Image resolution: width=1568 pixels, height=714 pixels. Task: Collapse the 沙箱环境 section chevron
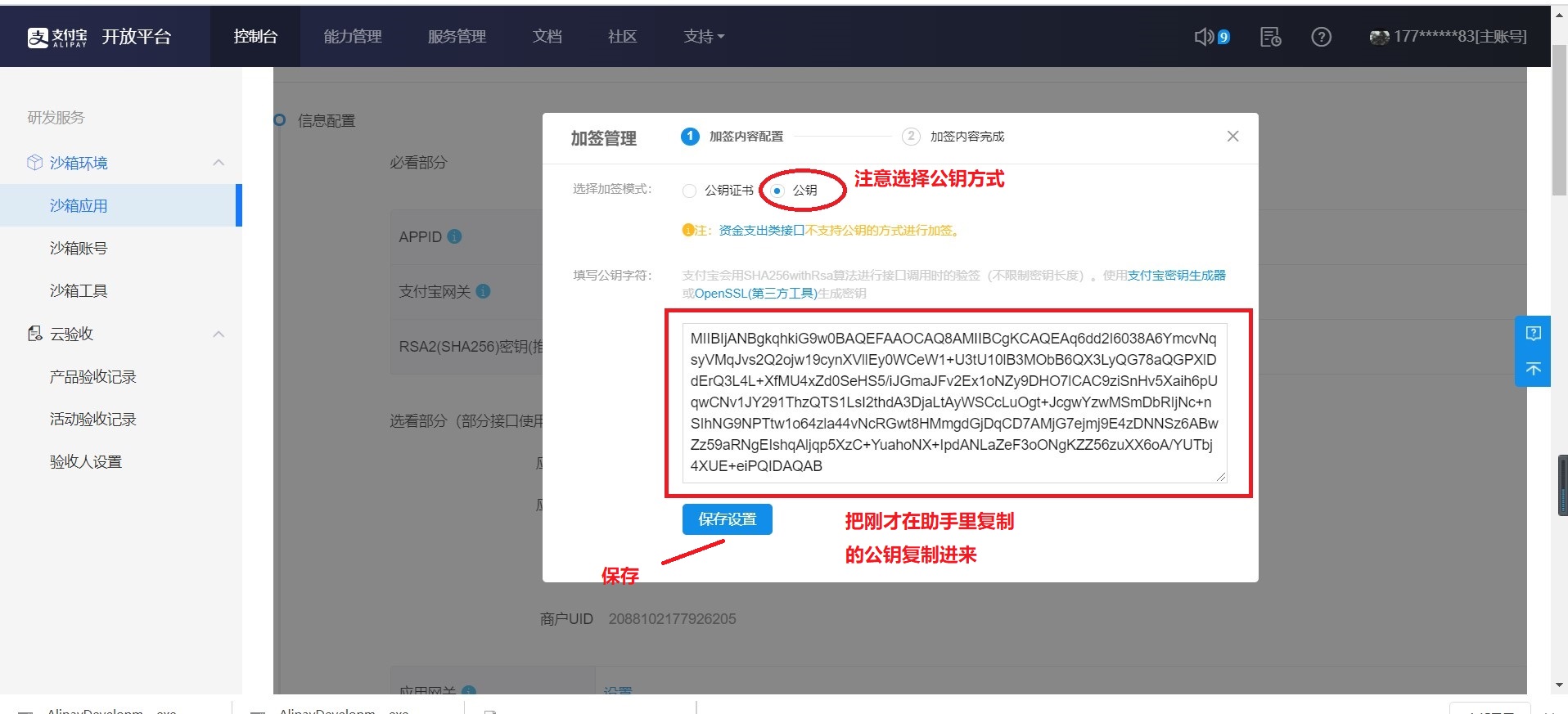[219, 163]
